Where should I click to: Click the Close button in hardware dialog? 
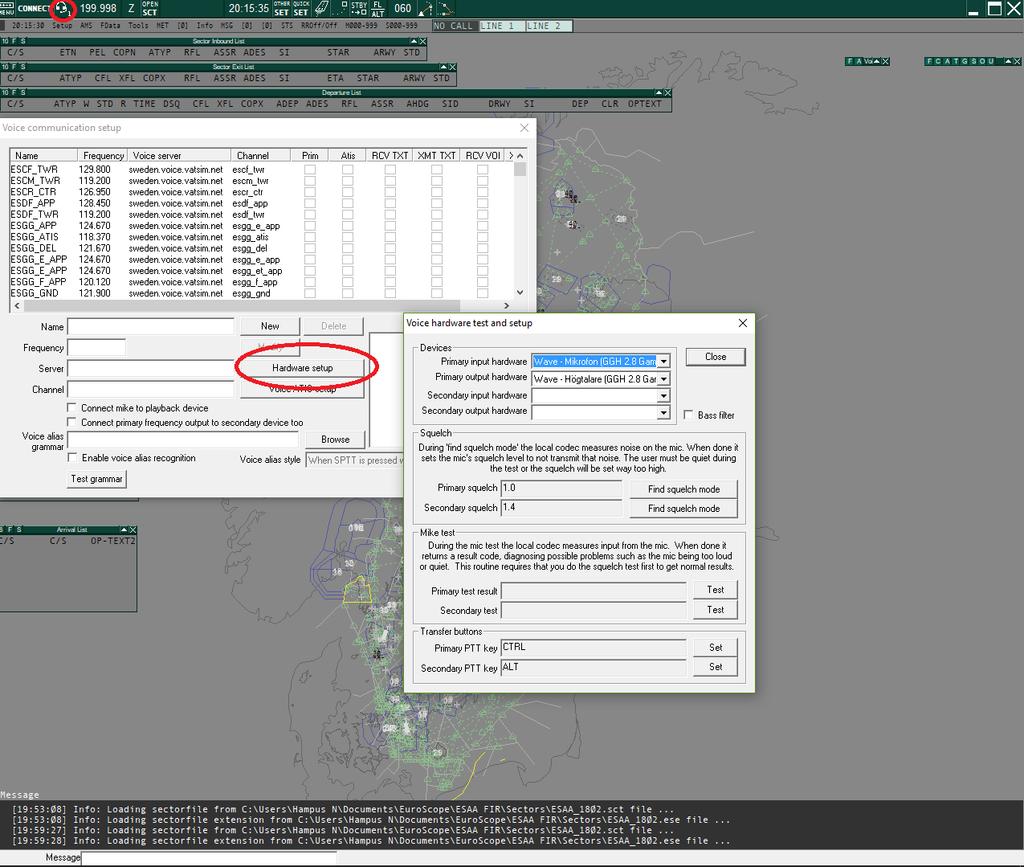pyautogui.click(x=715, y=357)
